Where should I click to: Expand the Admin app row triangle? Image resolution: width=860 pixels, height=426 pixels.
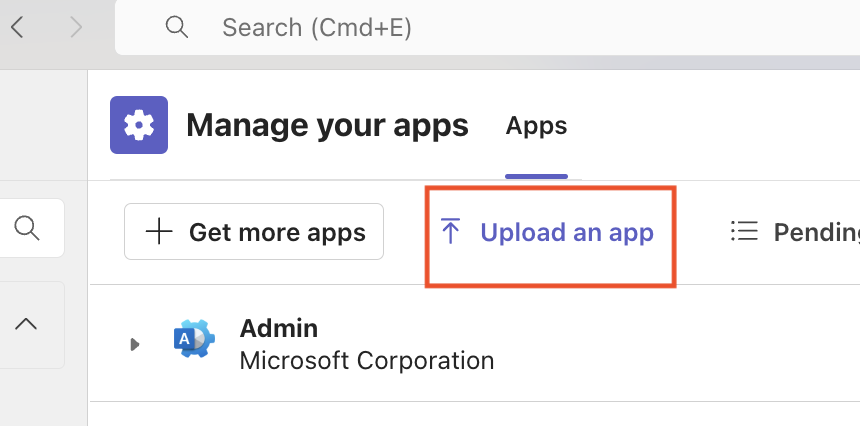[x=134, y=344]
